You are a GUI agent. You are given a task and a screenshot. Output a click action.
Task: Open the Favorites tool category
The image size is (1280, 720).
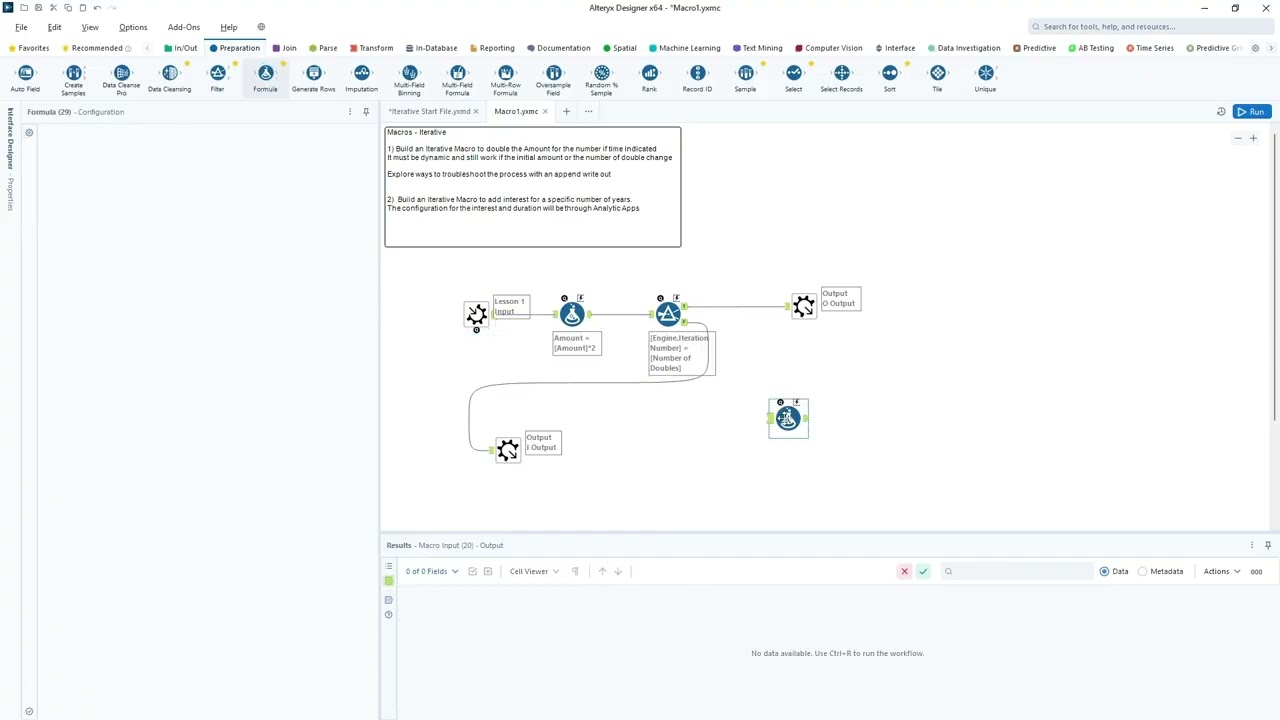point(29,48)
